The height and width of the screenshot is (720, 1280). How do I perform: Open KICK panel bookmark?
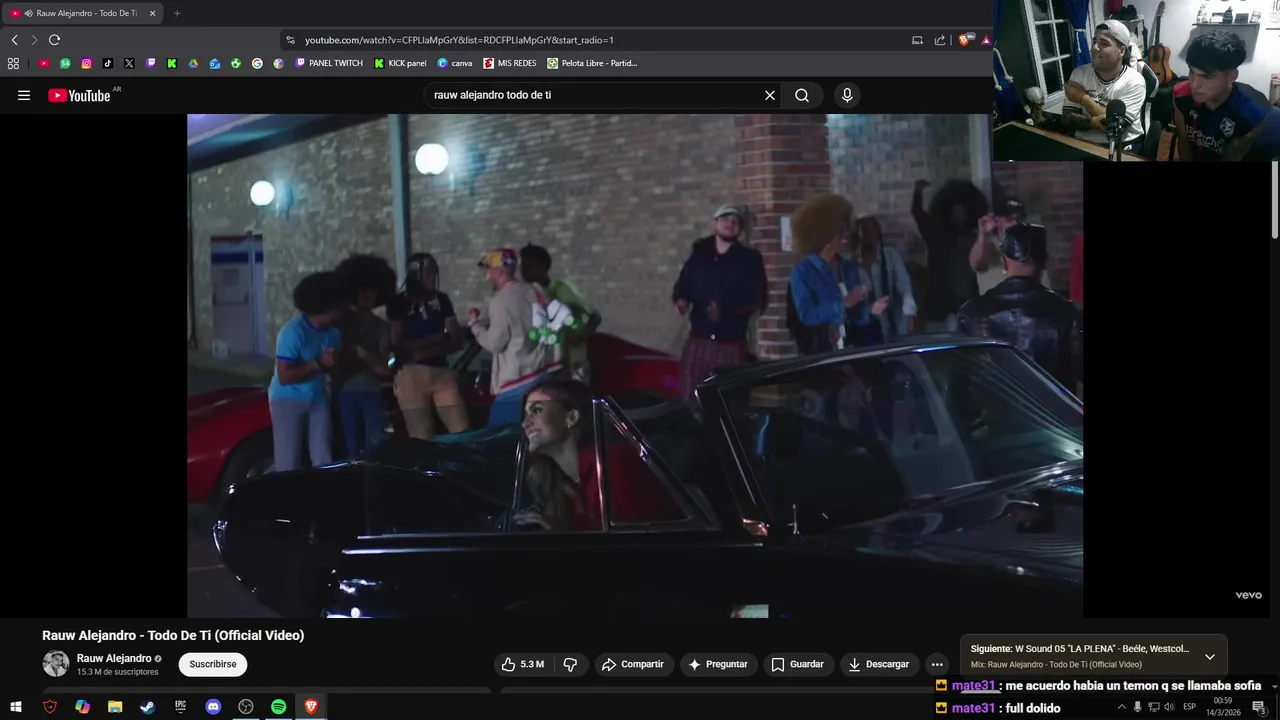400,63
